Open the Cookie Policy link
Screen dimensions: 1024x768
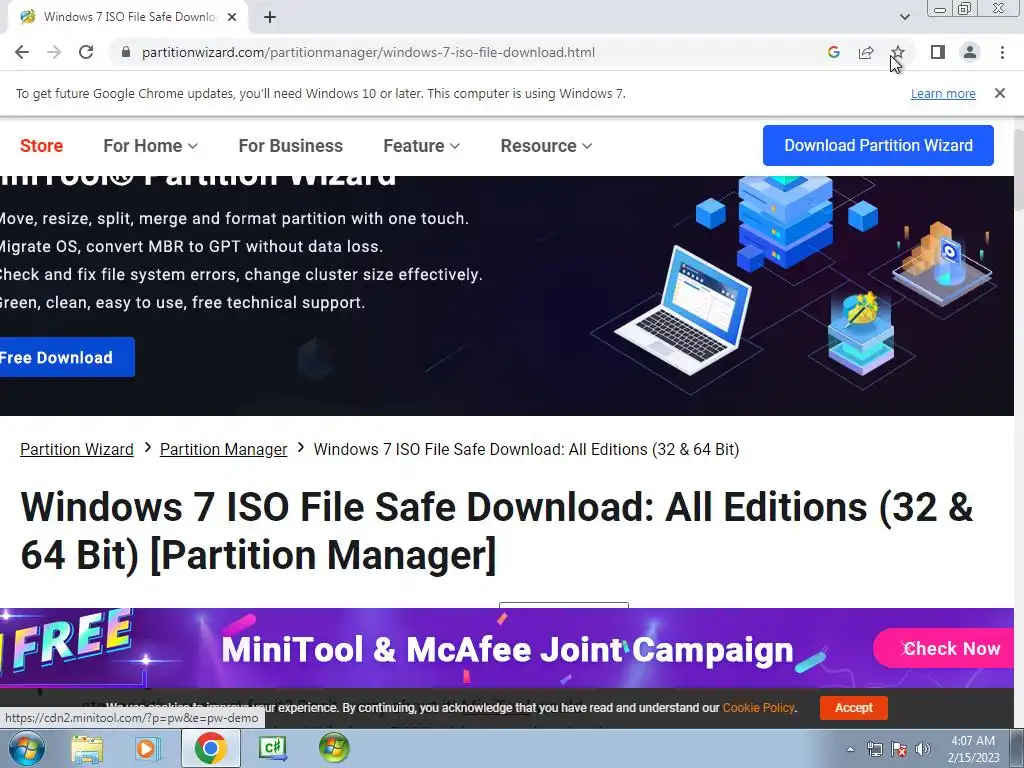[x=758, y=707]
